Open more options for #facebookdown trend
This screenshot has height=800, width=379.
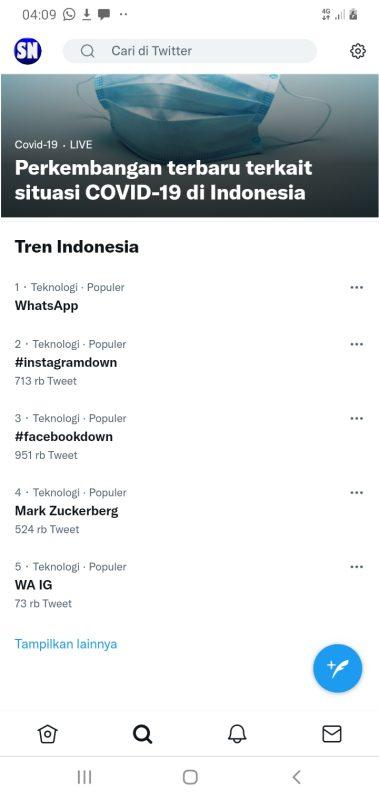(x=357, y=418)
